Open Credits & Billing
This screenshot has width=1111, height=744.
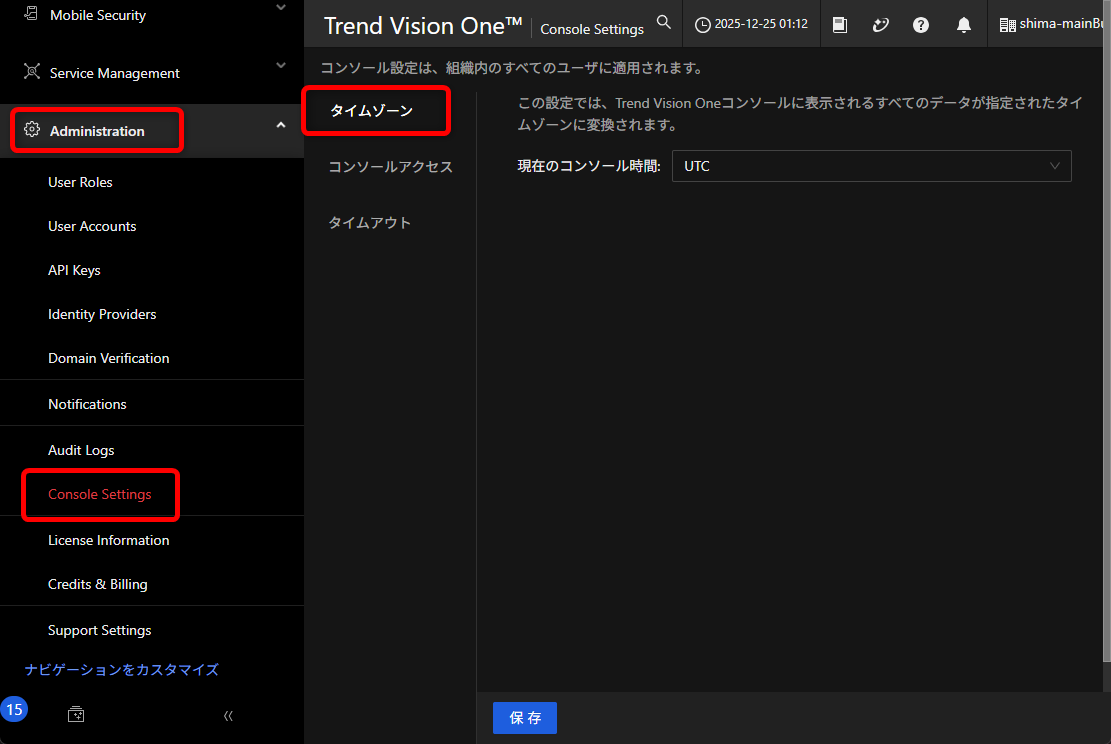point(98,584)
